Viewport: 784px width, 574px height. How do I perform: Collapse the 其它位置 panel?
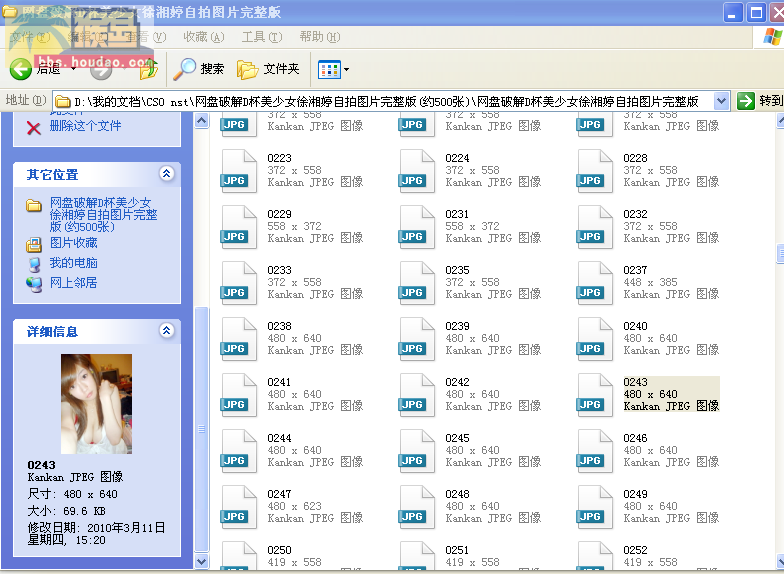(166, 174)
